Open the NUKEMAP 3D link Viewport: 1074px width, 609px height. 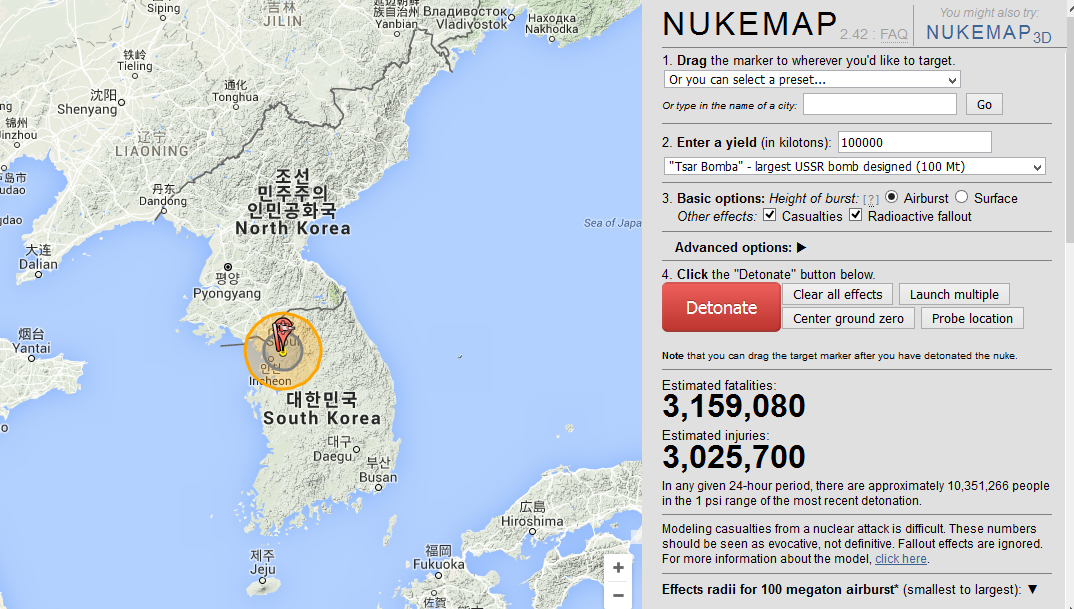point(988,33)
